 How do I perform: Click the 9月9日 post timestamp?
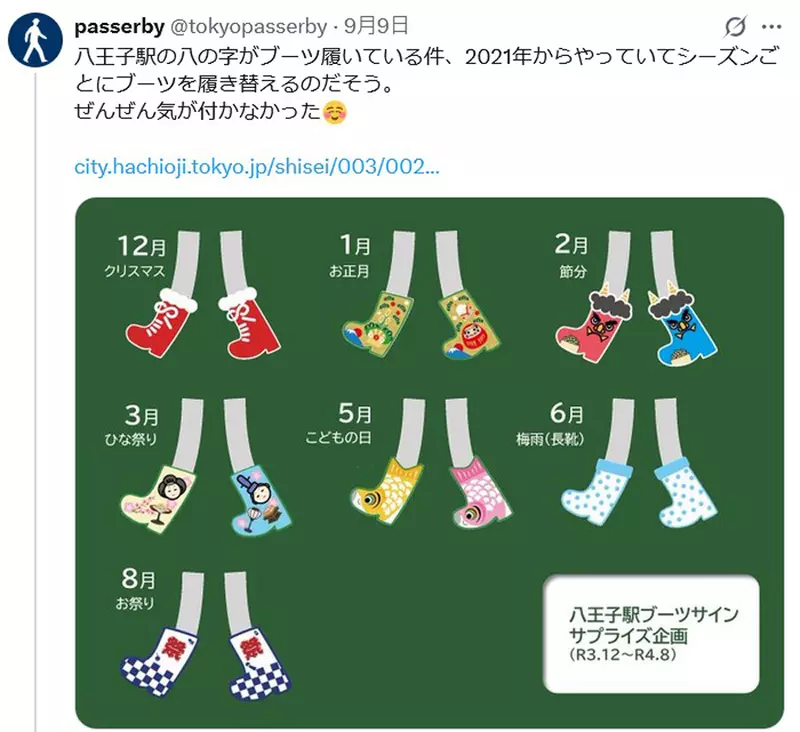point(376,26)
